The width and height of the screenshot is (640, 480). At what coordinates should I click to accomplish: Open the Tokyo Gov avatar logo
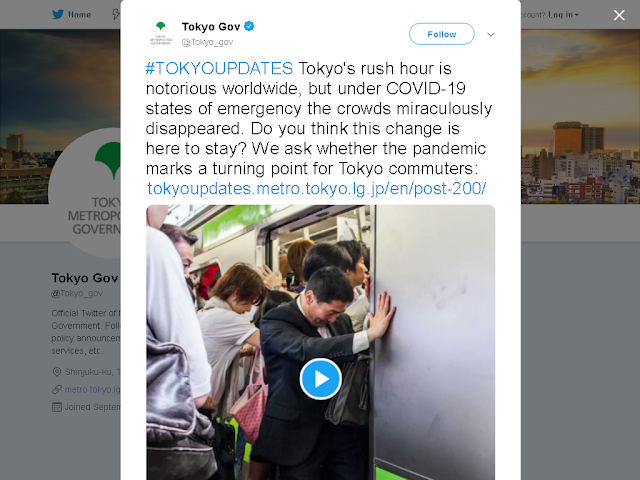click(160, 33)
